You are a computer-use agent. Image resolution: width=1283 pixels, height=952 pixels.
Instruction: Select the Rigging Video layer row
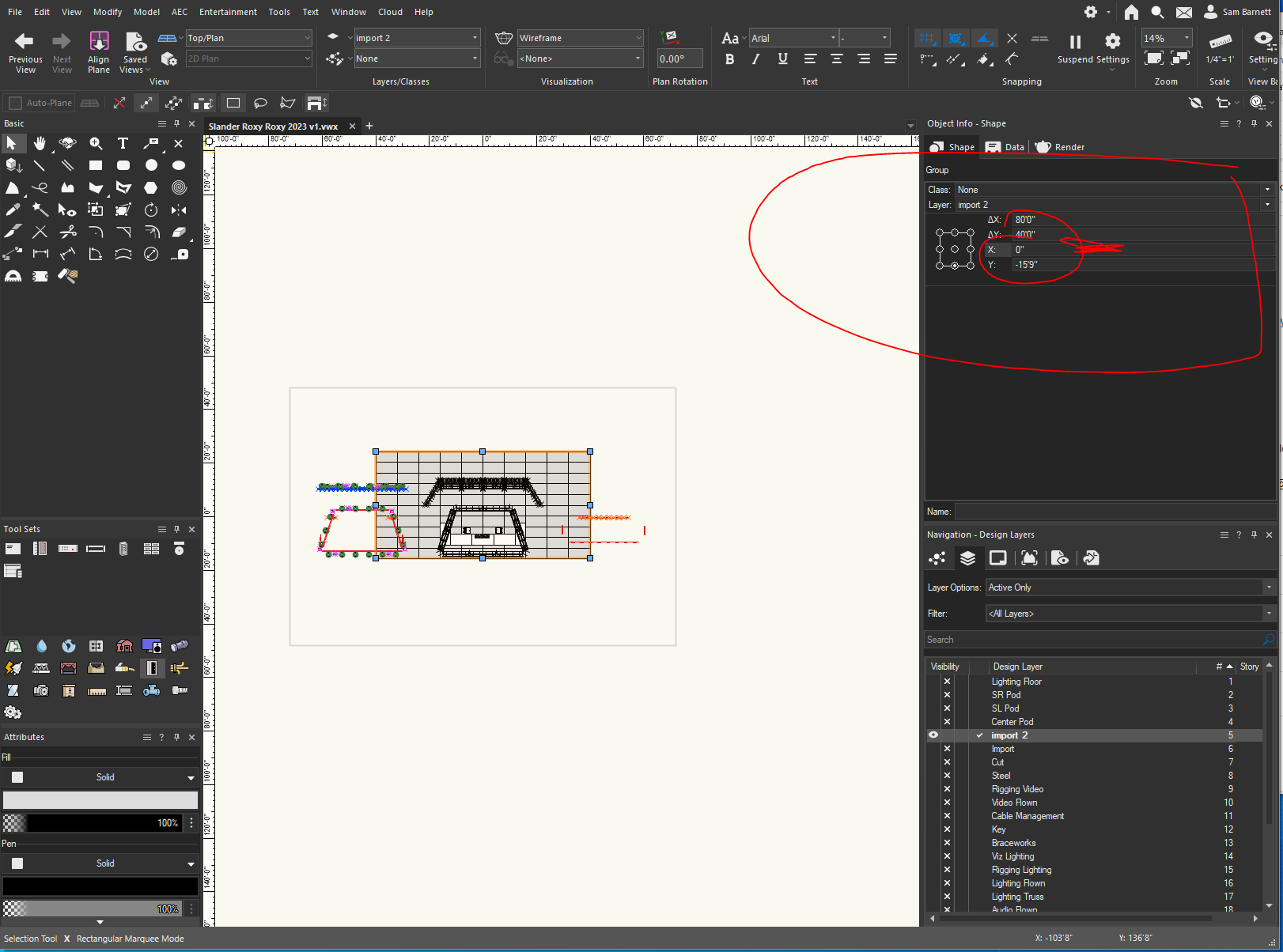1017,789
